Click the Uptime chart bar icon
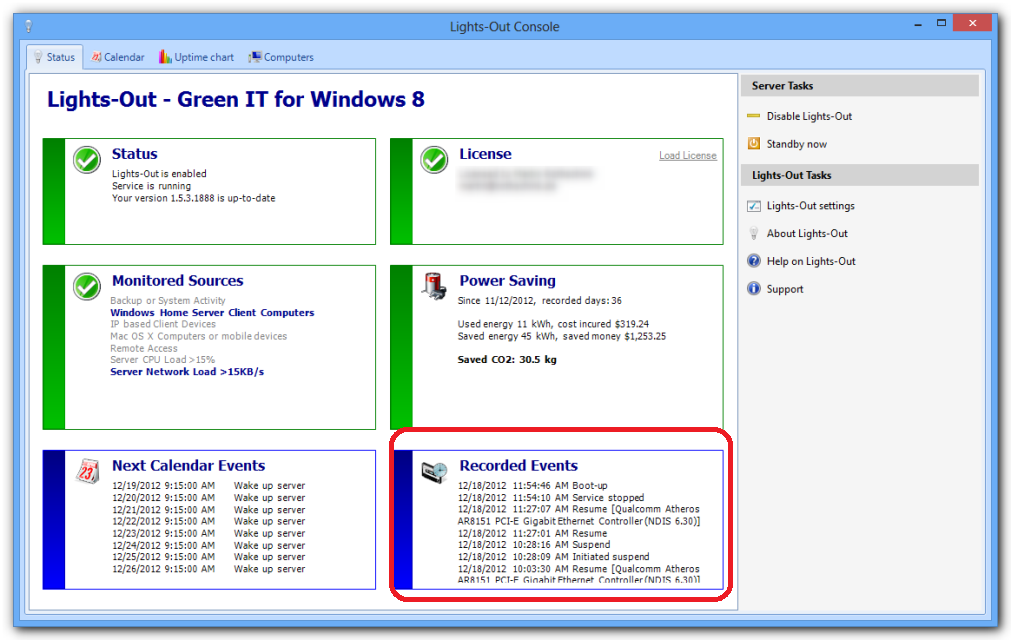This screenshot has height=640, width=1011. pos(165,57)
